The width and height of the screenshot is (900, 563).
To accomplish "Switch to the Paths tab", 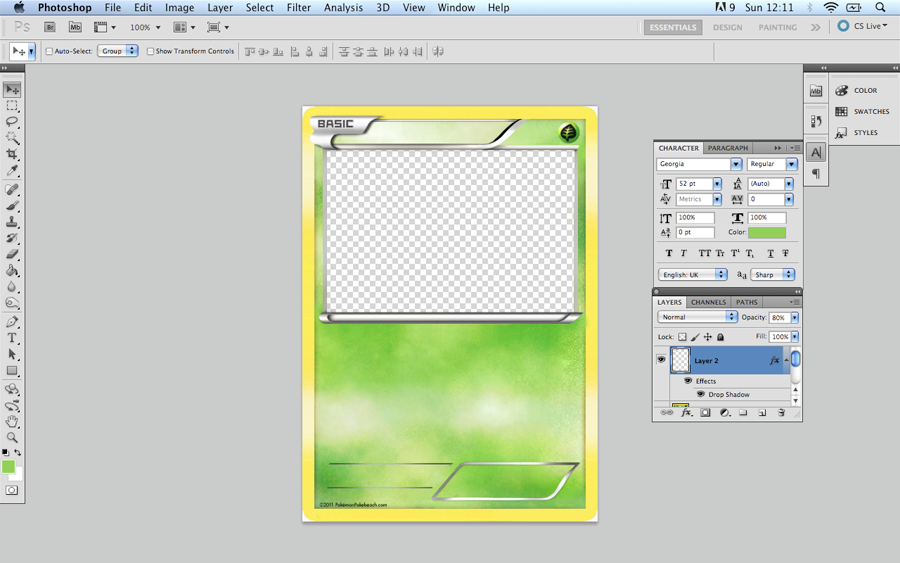I will click(746, 302).
